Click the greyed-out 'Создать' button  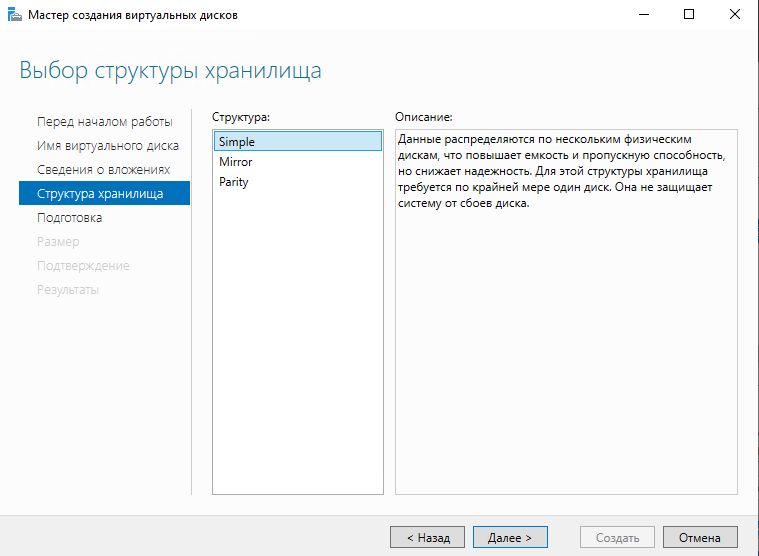617,537
